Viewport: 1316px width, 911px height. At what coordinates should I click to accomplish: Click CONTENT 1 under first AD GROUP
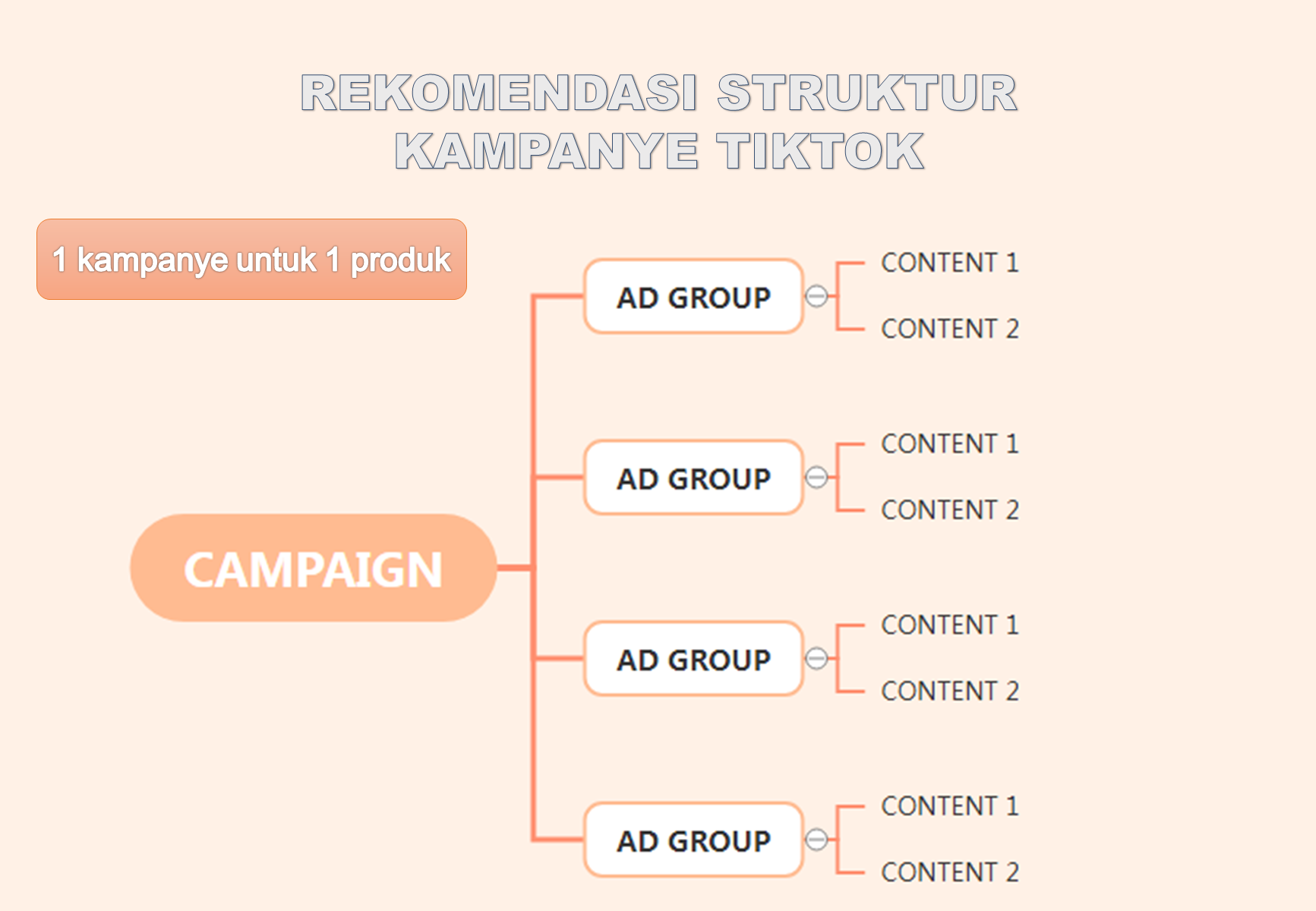coord(950,263)
